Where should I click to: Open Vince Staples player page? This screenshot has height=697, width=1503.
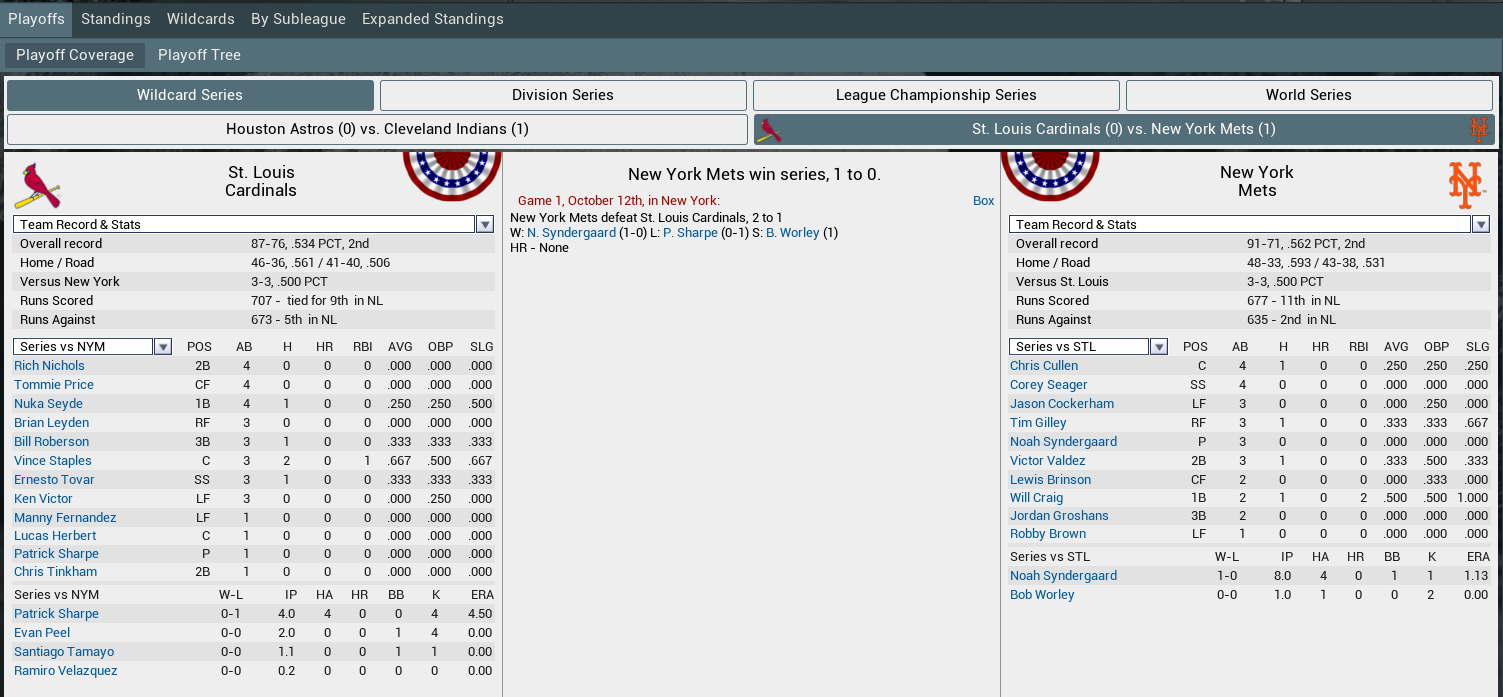coord(53,461)
